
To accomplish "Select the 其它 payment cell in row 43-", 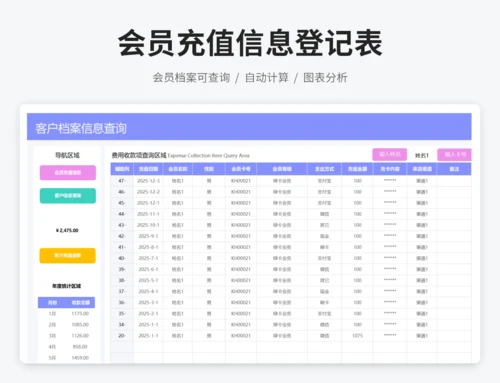I will [x=324, y=225].
